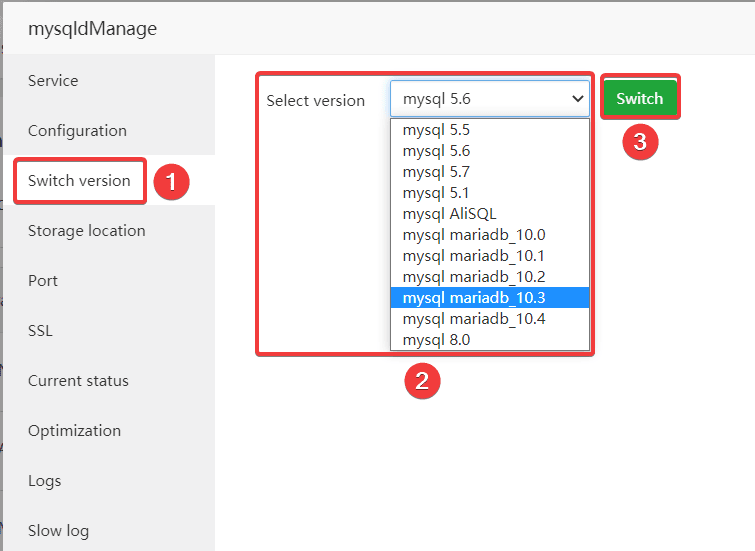The height and width of the screenshot is (551, 755).
Task: Select mysql AliSQL option
Action: tap(449, 214)
